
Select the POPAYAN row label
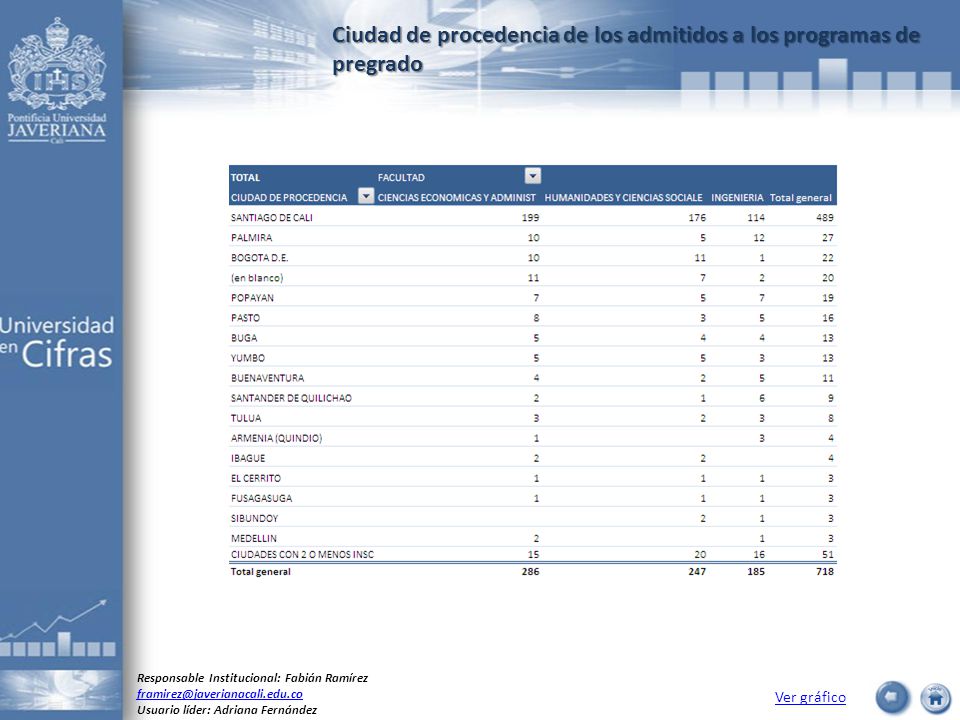(x=252, y=298)
